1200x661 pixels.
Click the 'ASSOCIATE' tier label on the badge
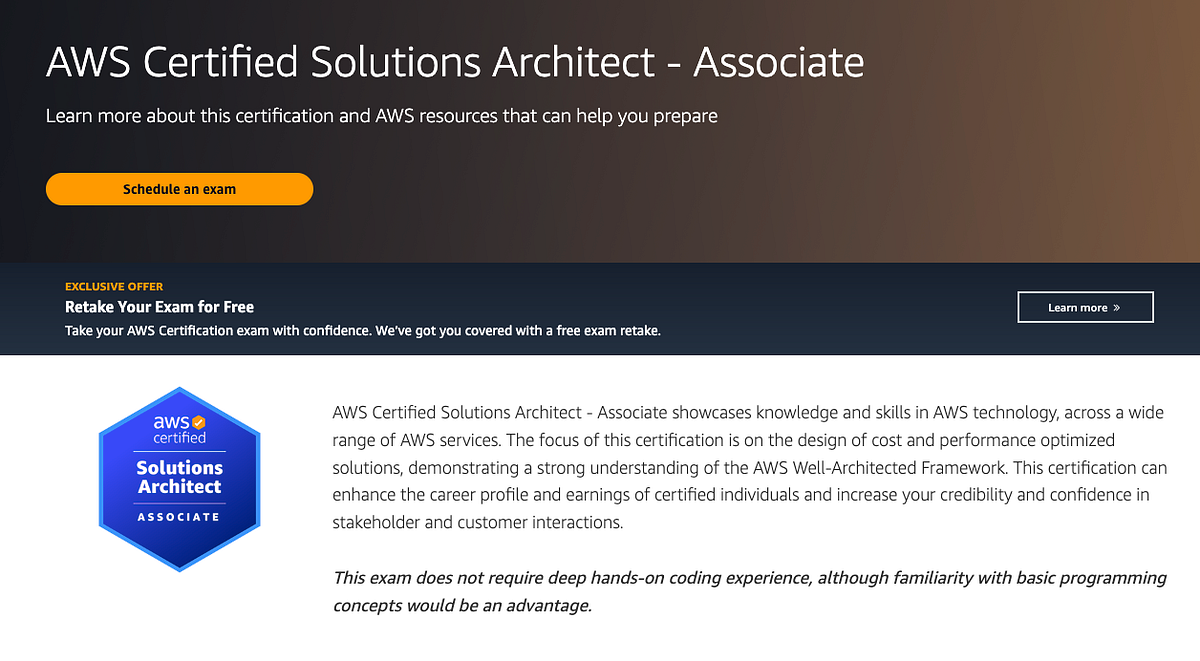[180, 517]
